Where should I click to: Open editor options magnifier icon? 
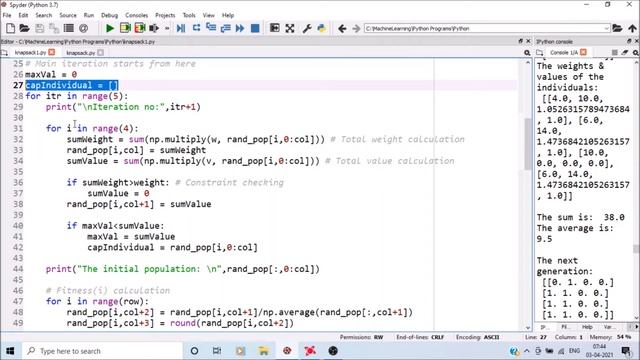point(527,53)
